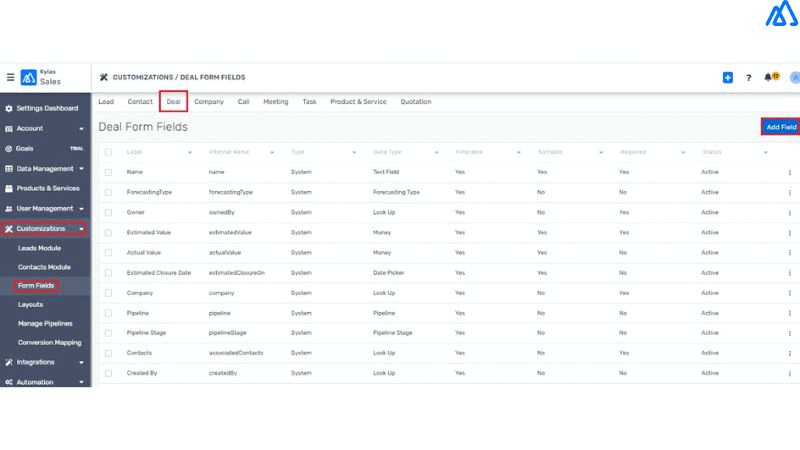Image resolution: width=800 pixels, height=450 pixels.
Task: Toggle the select-all header checkbox
Action: pos(109,152)
